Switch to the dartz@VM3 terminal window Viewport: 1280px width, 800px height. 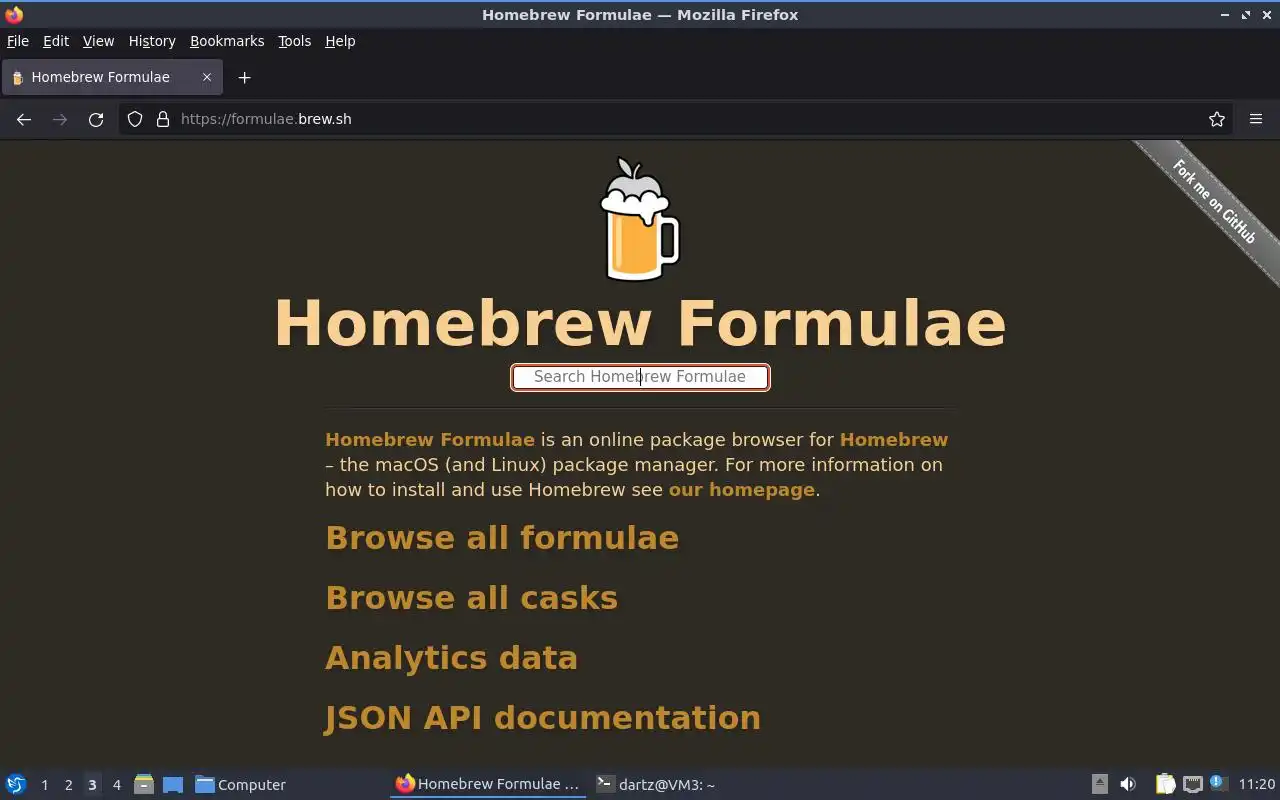coord(656,785)
